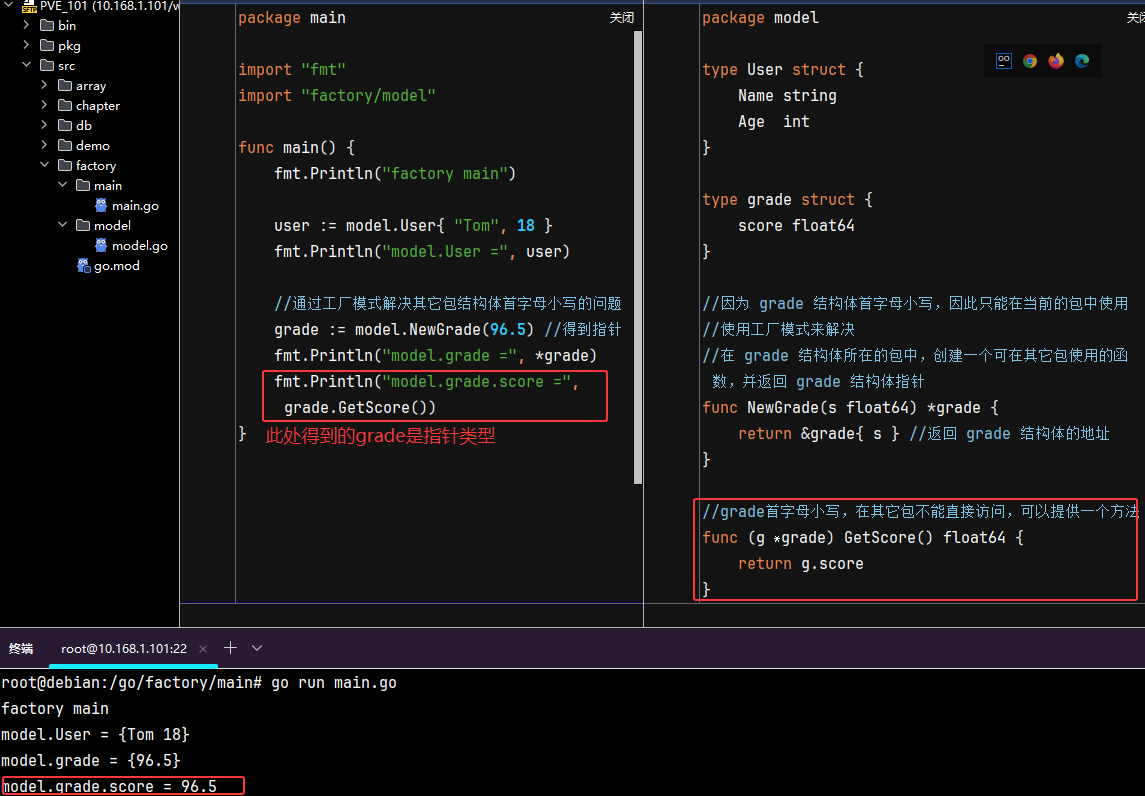The image size is (1145, 796).
Task: Open main.go gopher file in tree
Action: click(x=134, y=206)
